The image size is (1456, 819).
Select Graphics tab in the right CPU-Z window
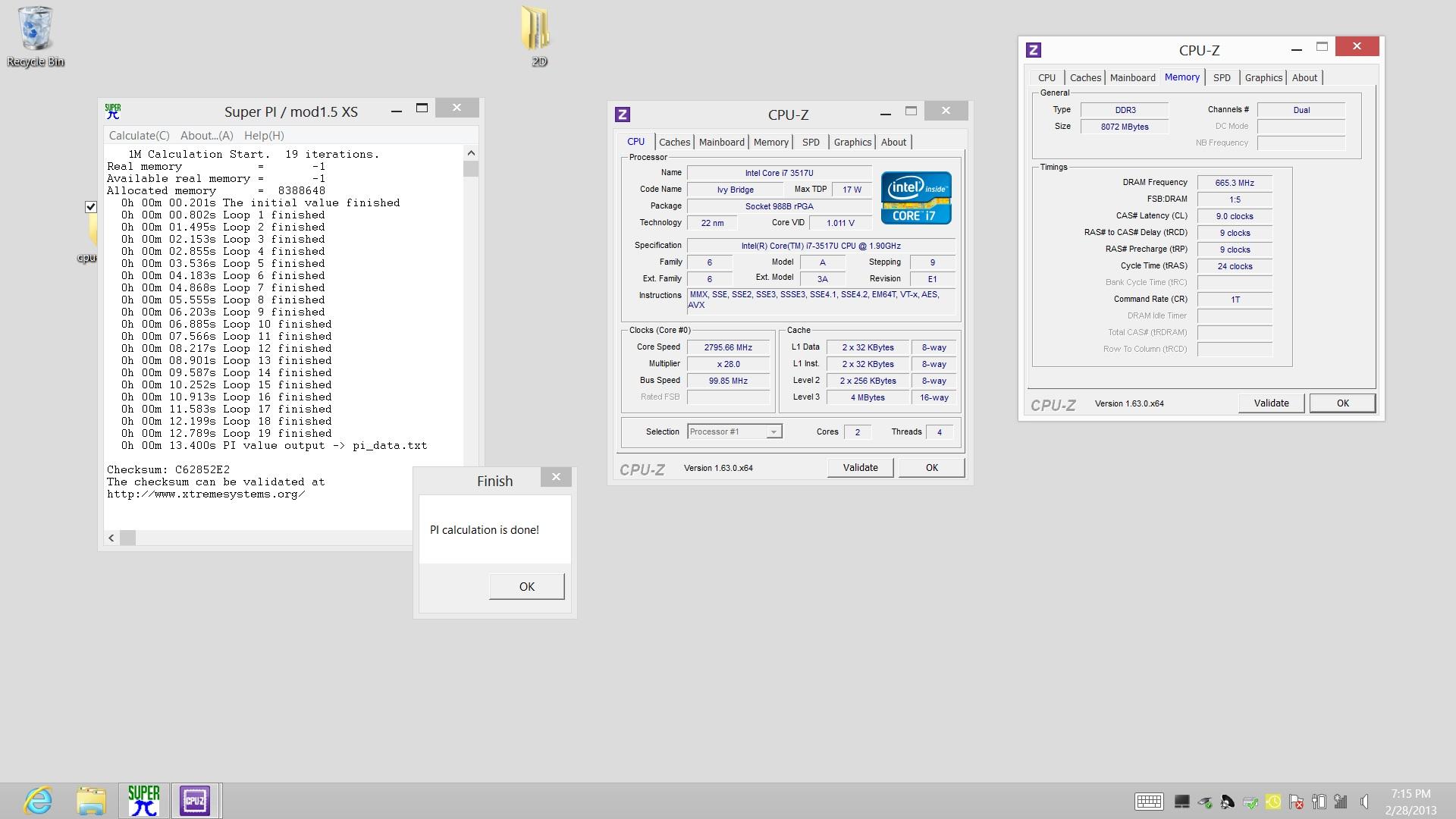coord(1263,77)
